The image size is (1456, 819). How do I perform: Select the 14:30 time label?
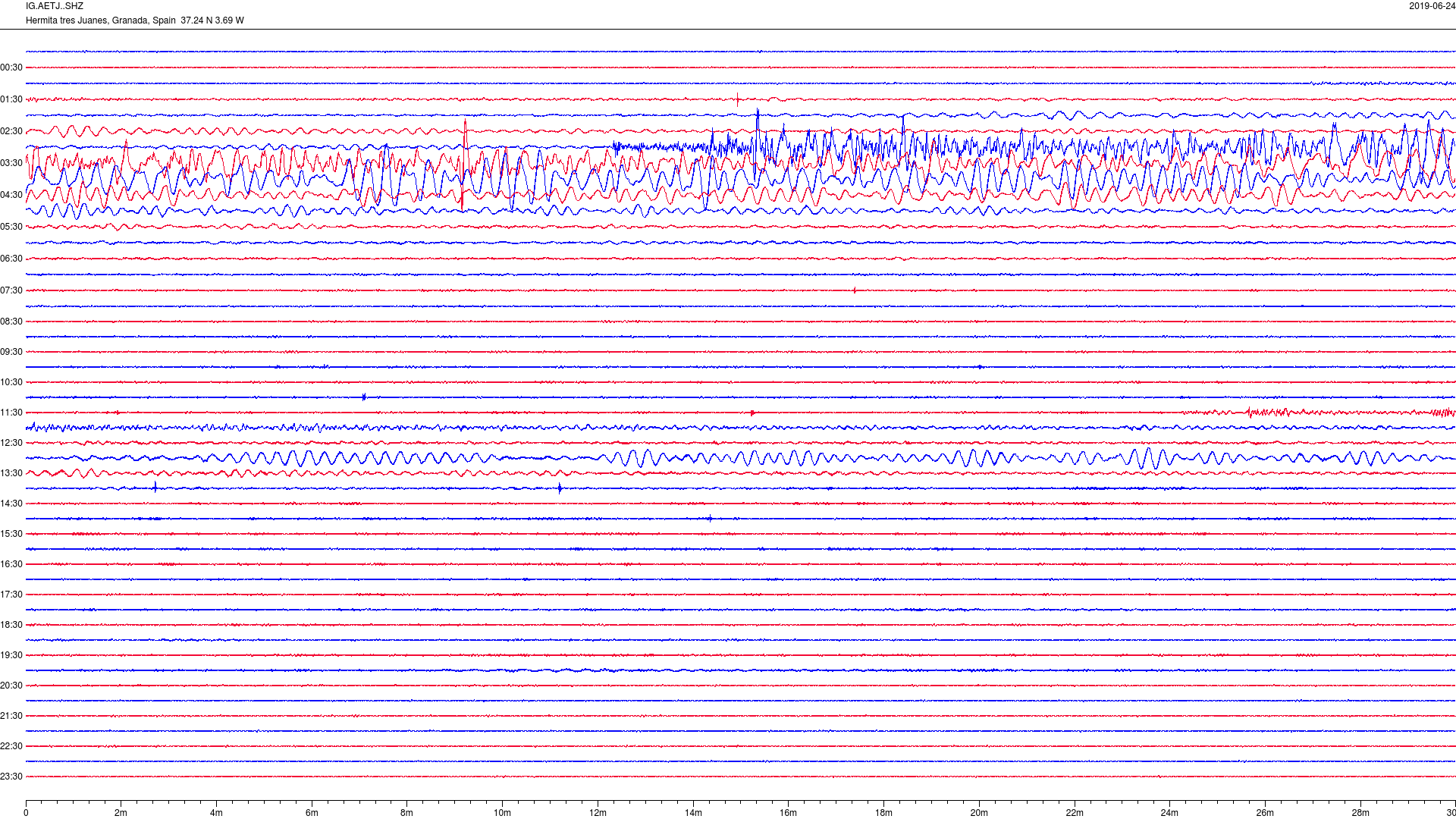coord(11,504)
